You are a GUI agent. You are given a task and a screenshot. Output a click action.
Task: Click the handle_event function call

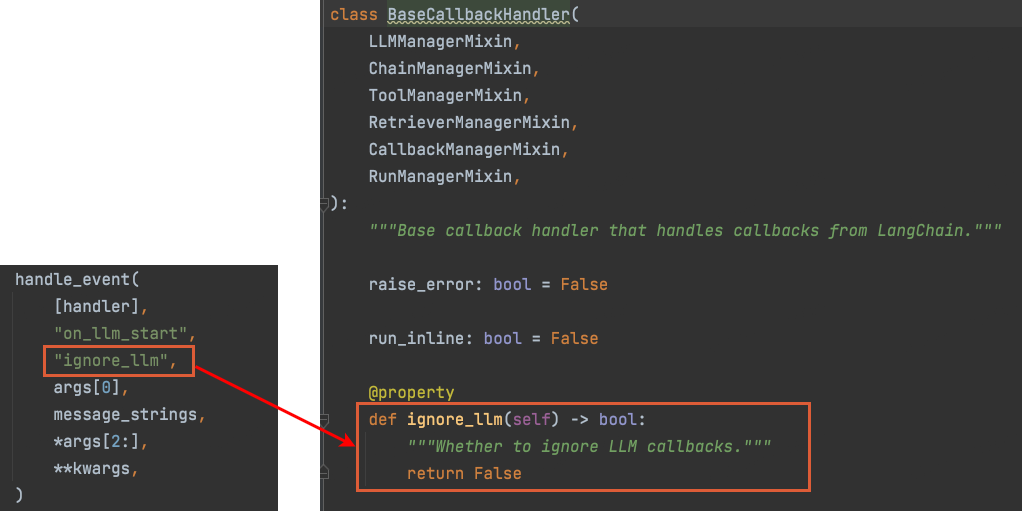(x=72, y=279)
